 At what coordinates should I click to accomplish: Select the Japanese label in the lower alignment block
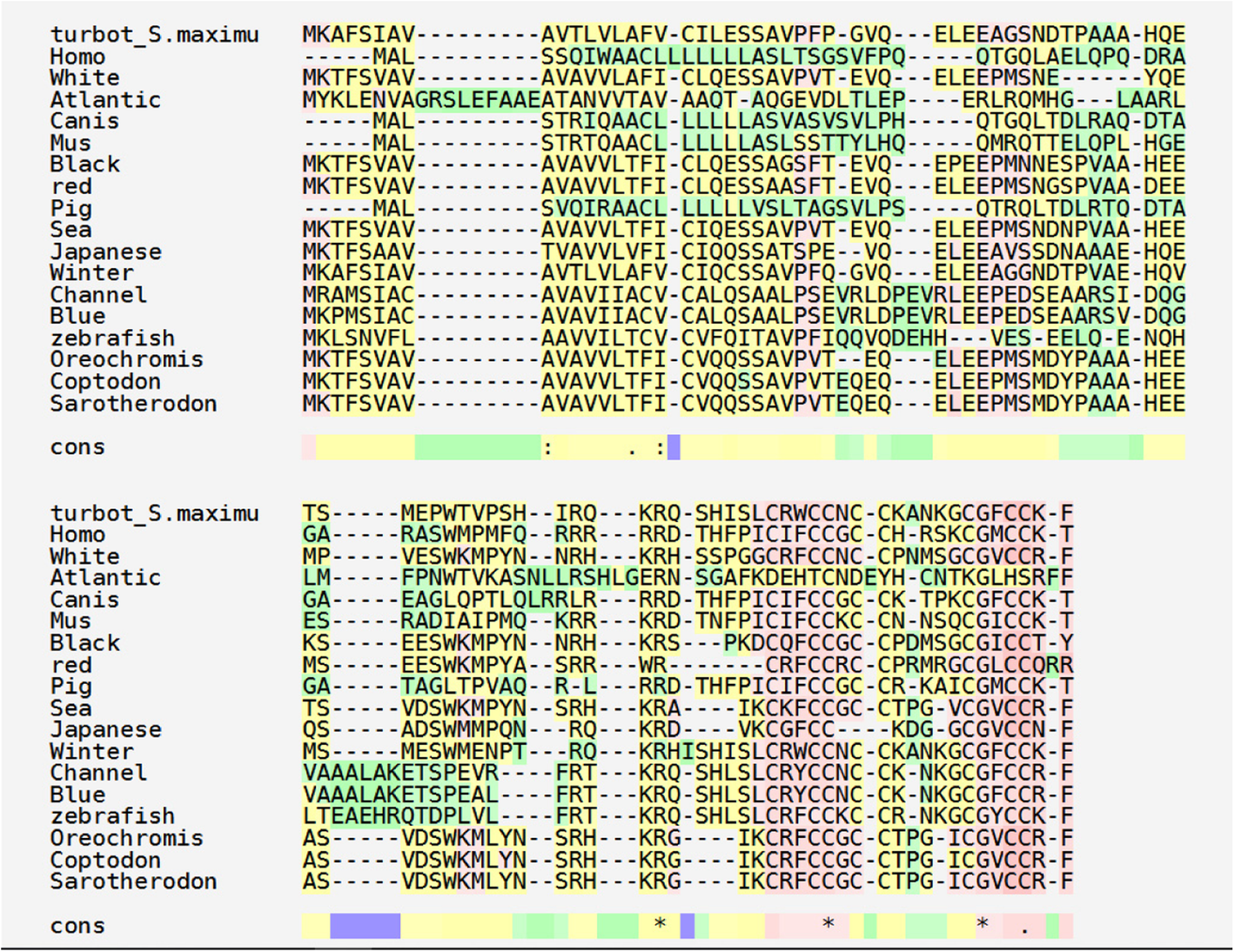[x=105, y=730]
